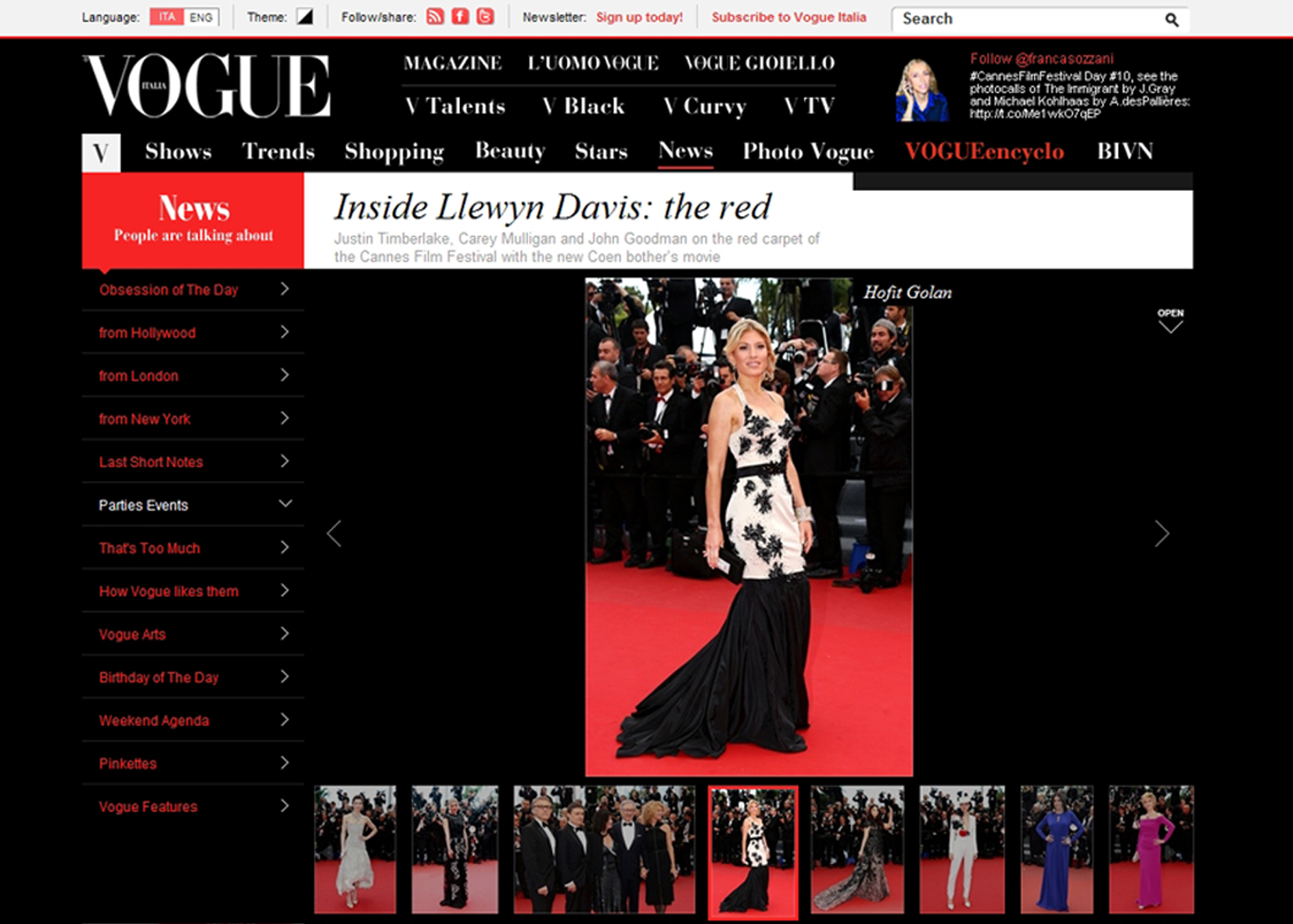Go to the next gallery photo arrow

[x=1162, y=534]
